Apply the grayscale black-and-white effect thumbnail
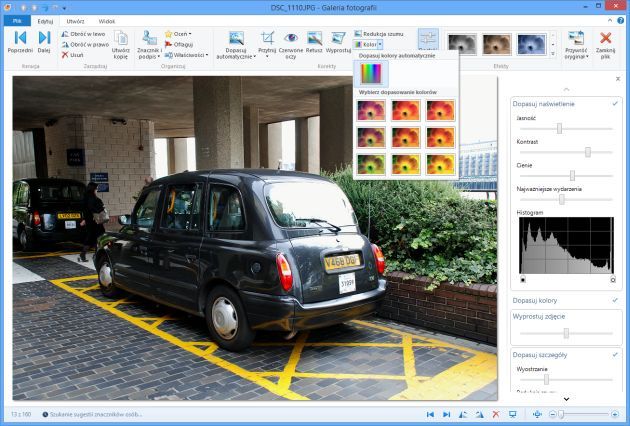630x426 pixels. (x=462, y=44)
